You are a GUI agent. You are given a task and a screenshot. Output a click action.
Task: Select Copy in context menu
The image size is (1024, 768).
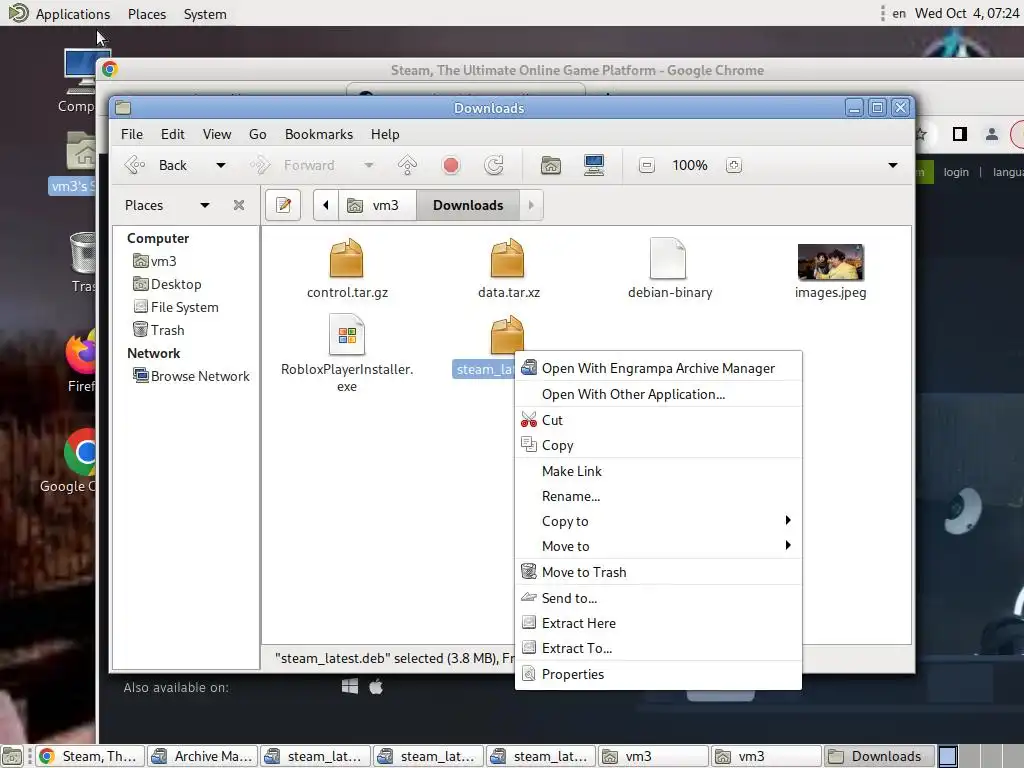[658, 445]
